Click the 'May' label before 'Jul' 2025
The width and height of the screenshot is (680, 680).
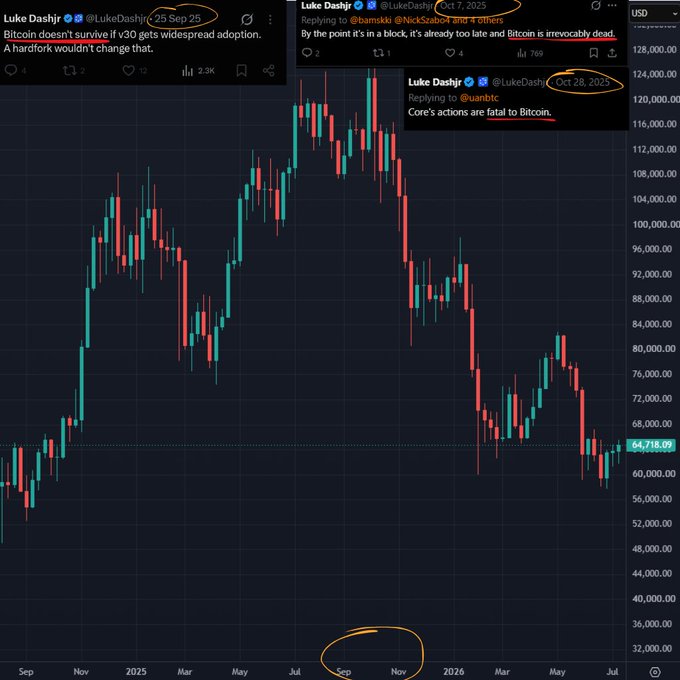click(239, 671)
